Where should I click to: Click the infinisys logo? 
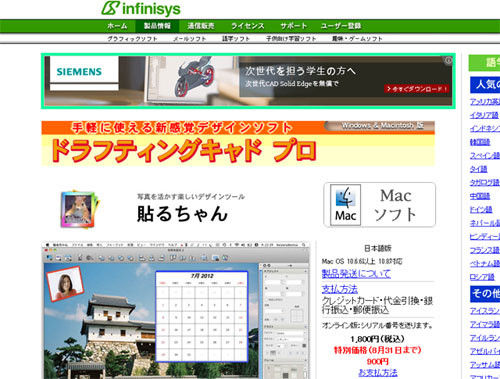click(141, 9)
